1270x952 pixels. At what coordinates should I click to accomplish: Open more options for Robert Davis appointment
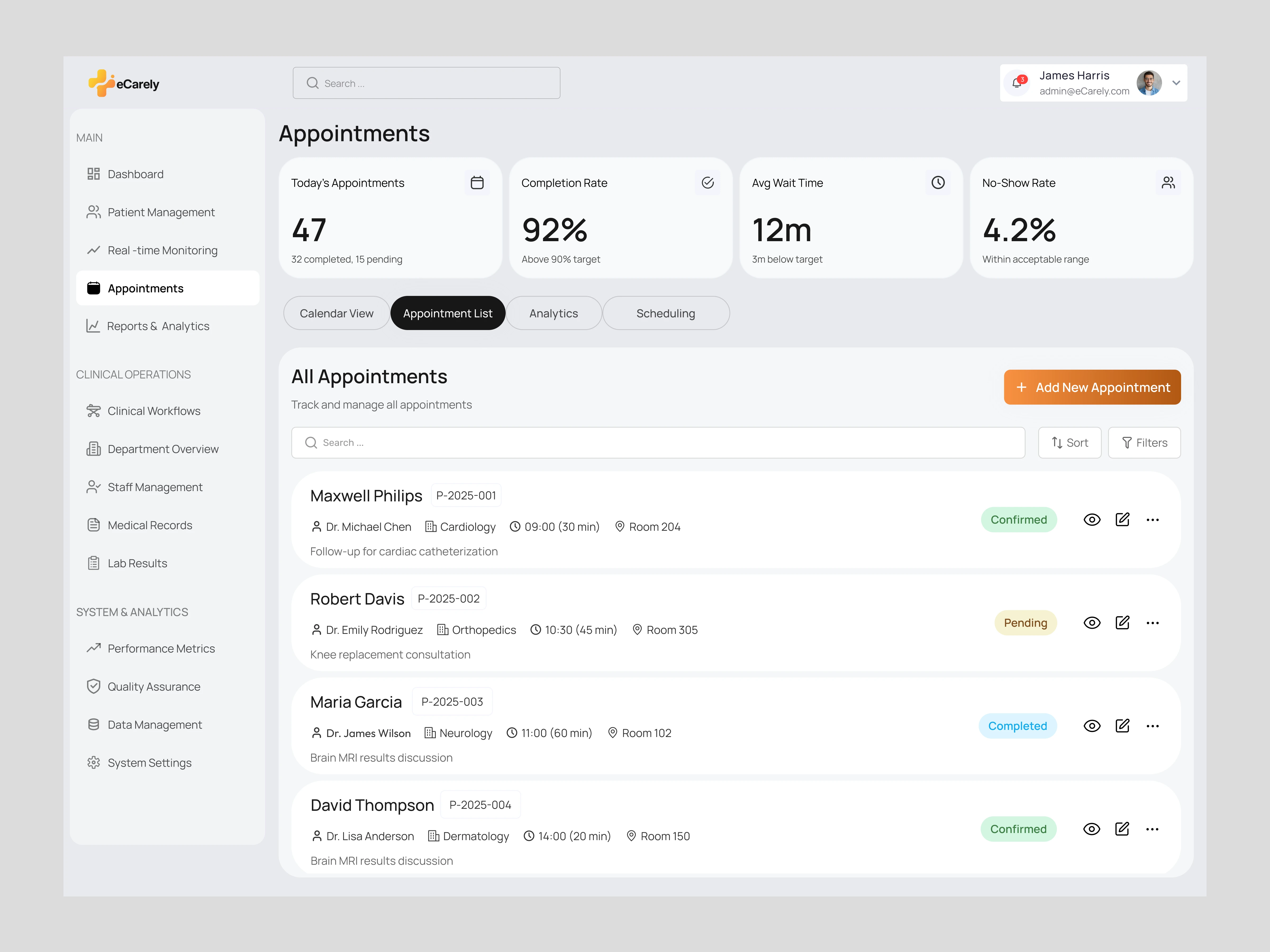[1152, 623]
